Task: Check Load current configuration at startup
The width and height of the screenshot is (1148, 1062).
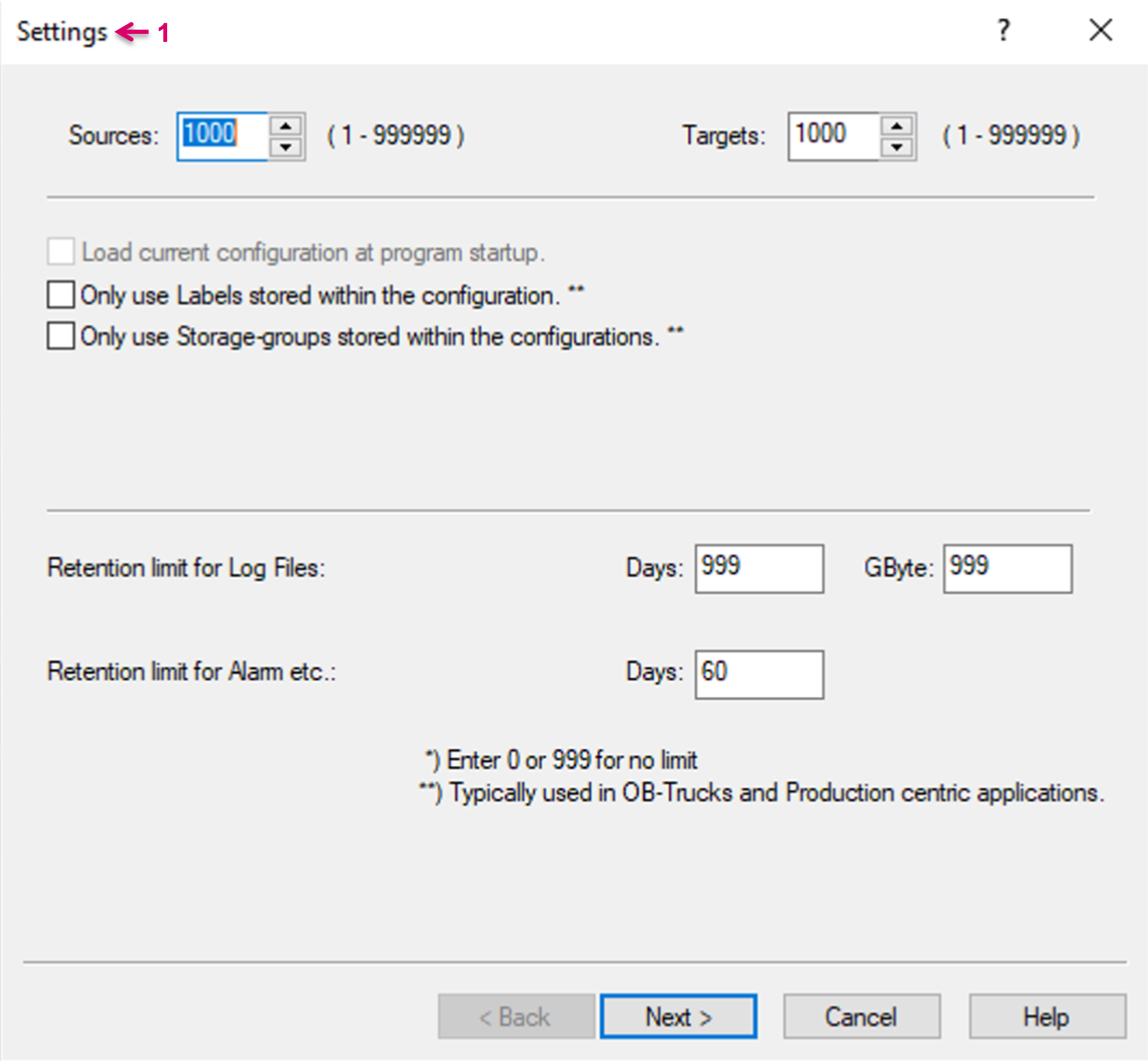Action: tap(60, 251)
